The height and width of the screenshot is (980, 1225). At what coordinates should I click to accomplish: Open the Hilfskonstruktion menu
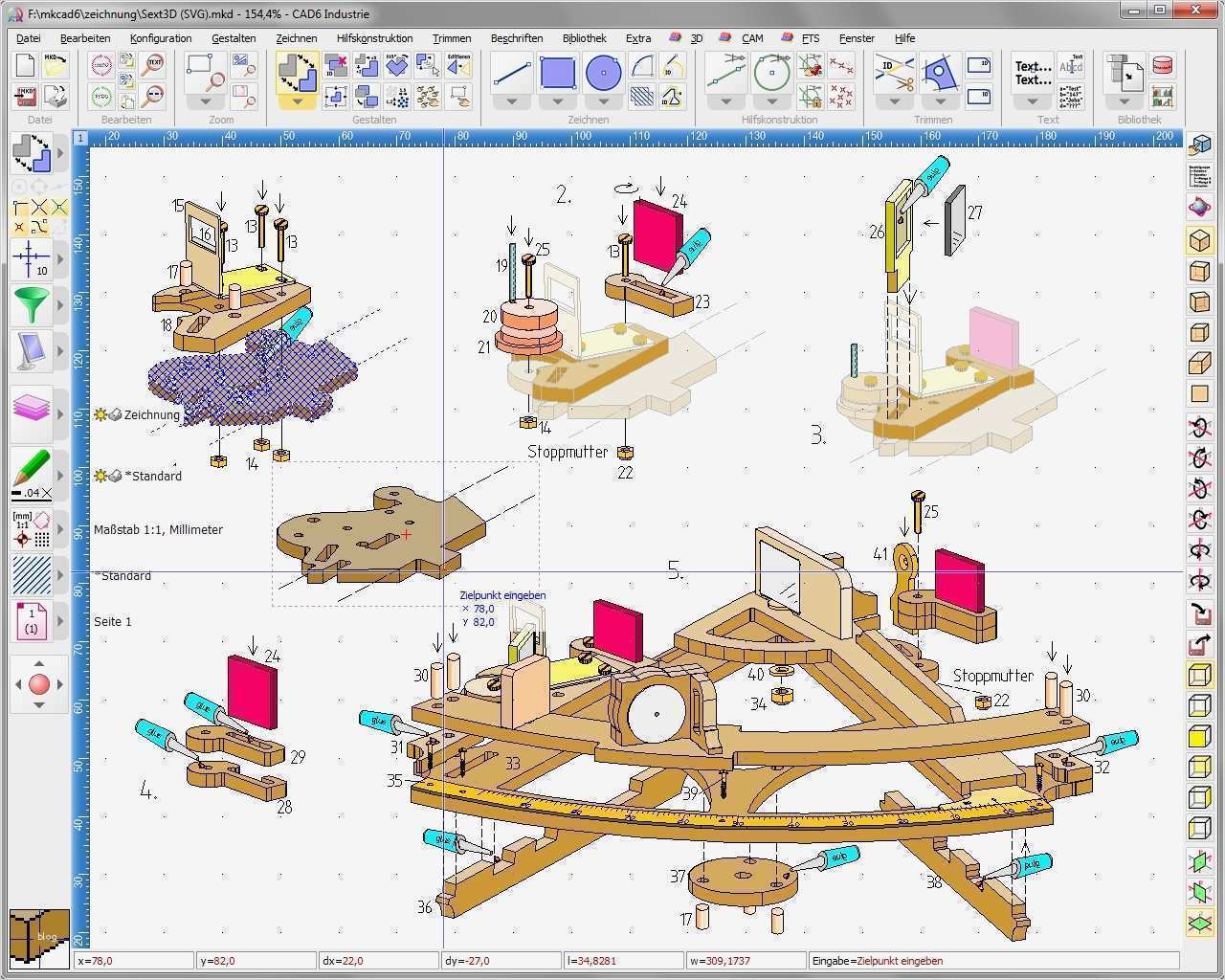[x=375, y=38]
